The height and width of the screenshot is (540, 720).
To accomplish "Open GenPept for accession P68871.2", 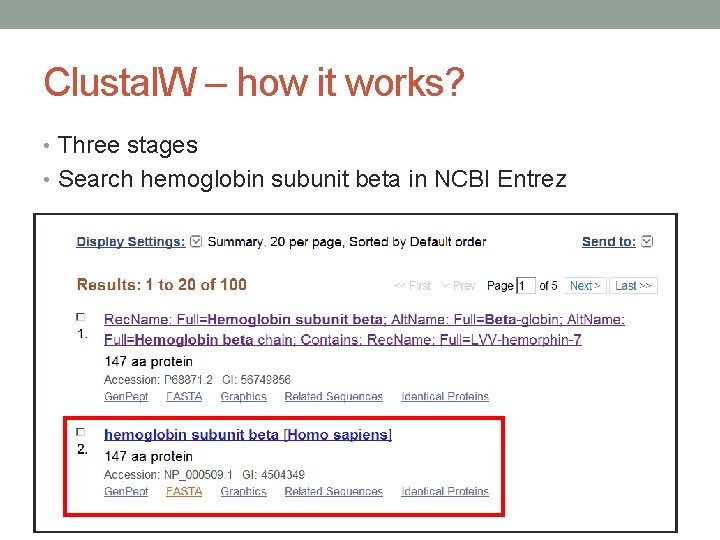I will [126, 396].
